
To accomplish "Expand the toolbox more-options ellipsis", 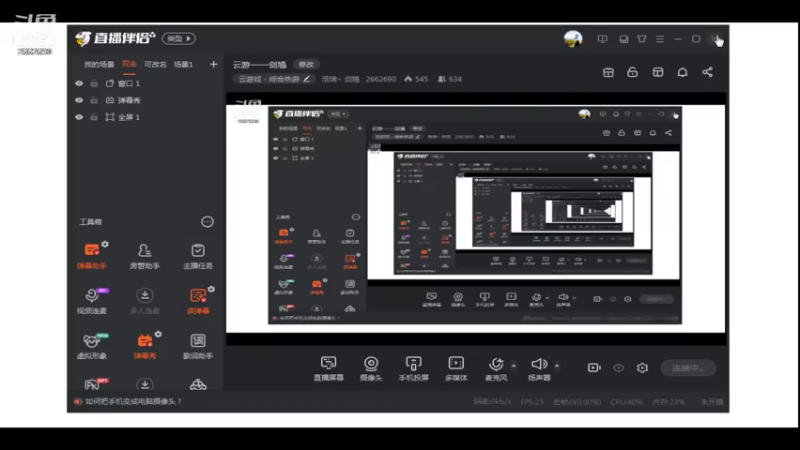I will [207, 221].
